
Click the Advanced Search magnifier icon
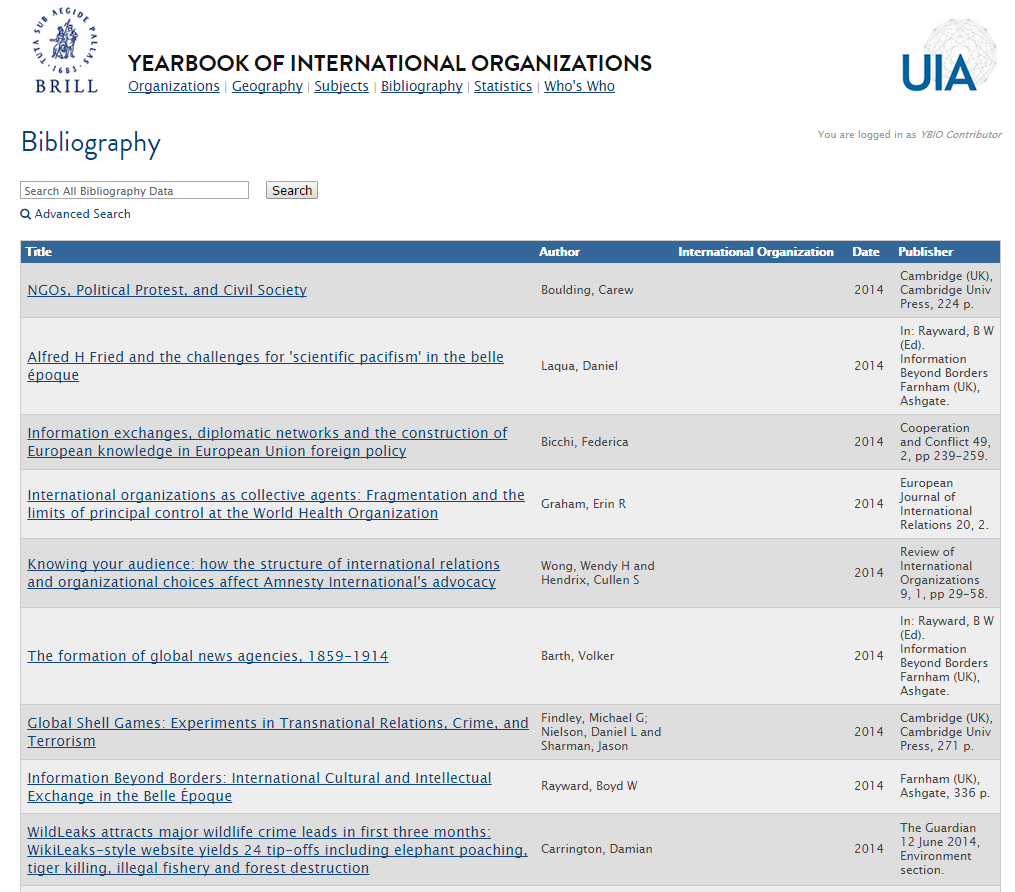(25, 214)
